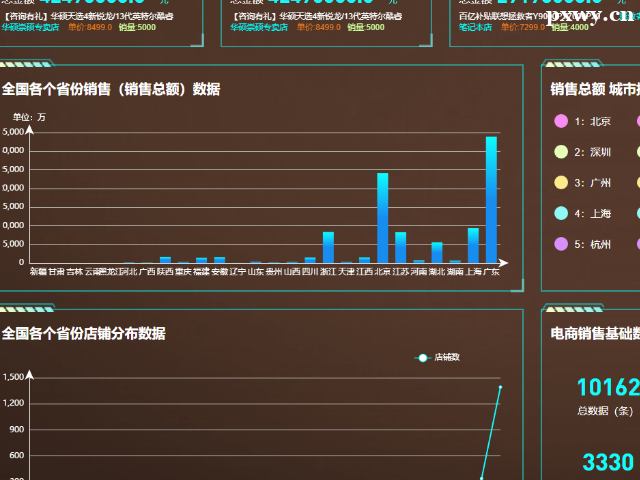Click the 全国各个省份销售 chart title

coord(111,89)
